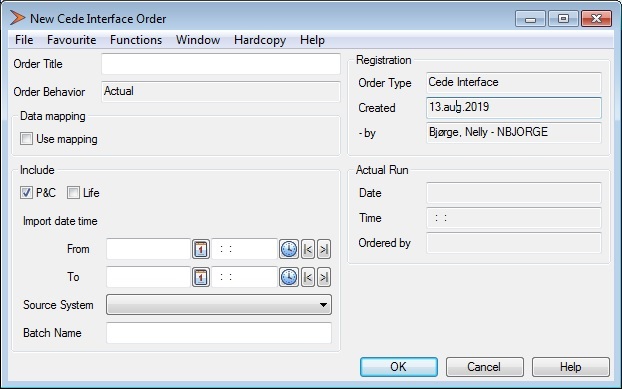Click the by field showing Bjørge, Nelly
The height and width of the screenshot is (389, 622).
click(514, 132)
